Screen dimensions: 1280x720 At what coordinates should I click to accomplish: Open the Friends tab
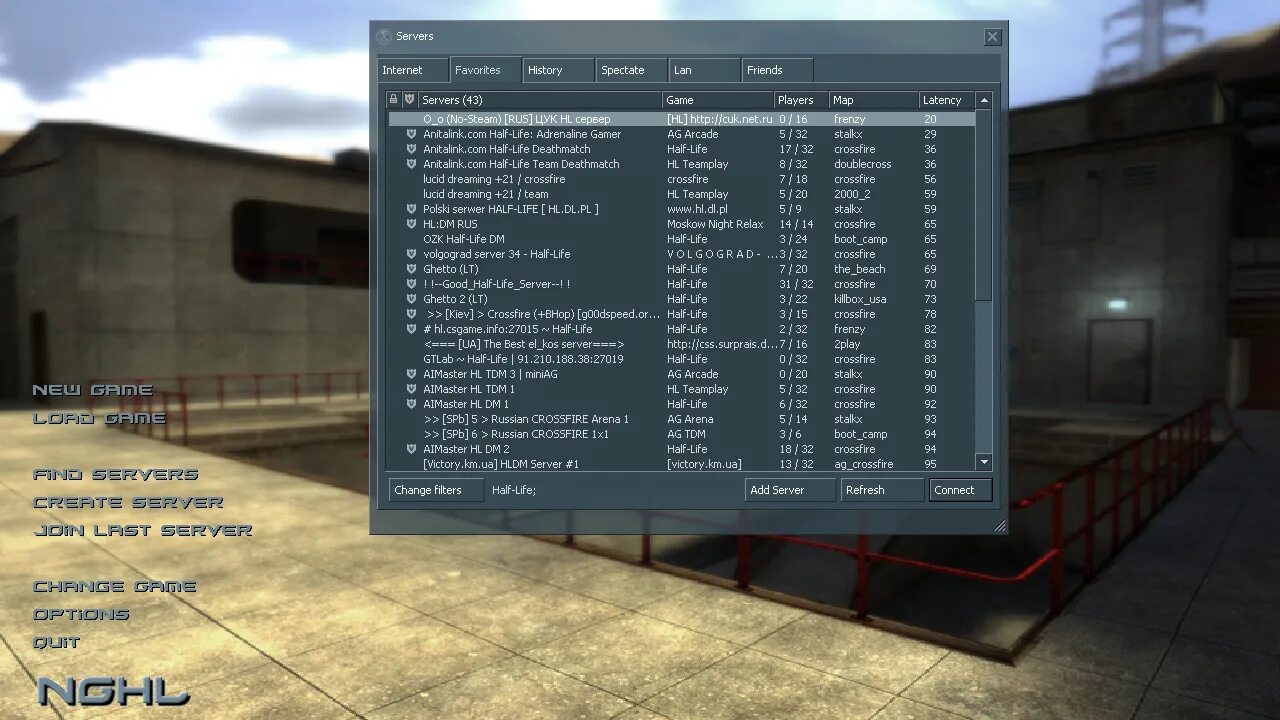point(778,70)
